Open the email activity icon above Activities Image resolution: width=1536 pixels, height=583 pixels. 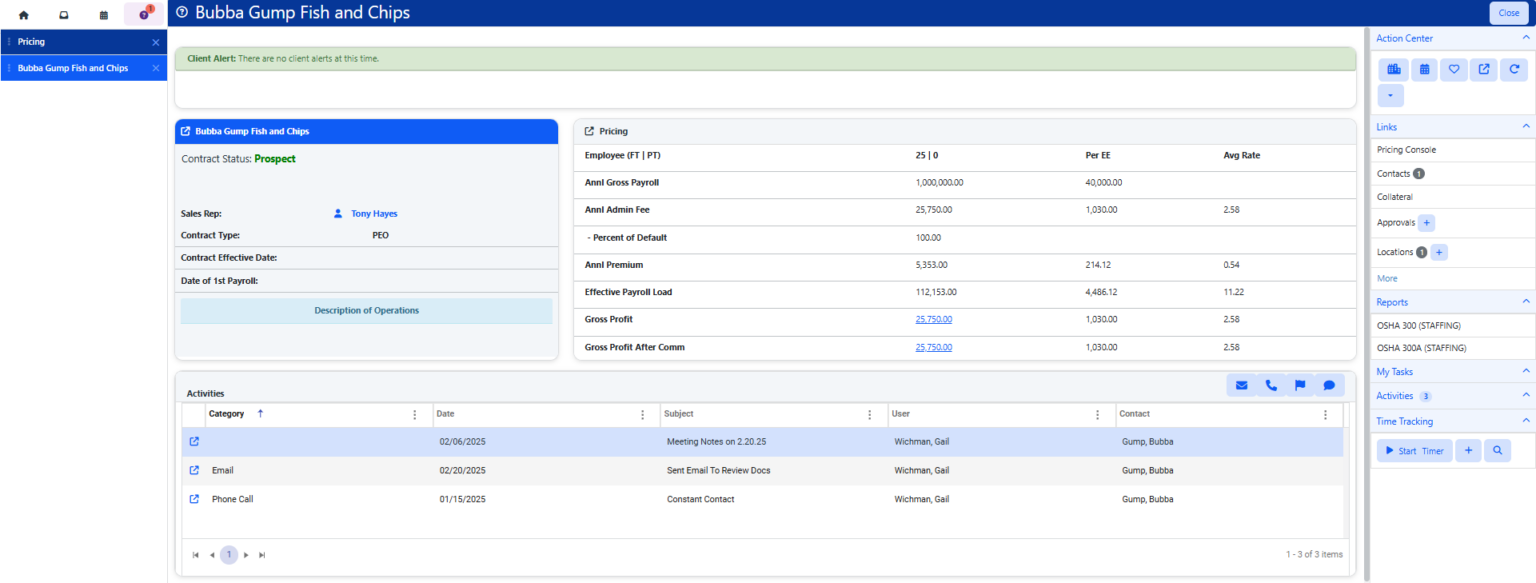(x=1241, y=384)
